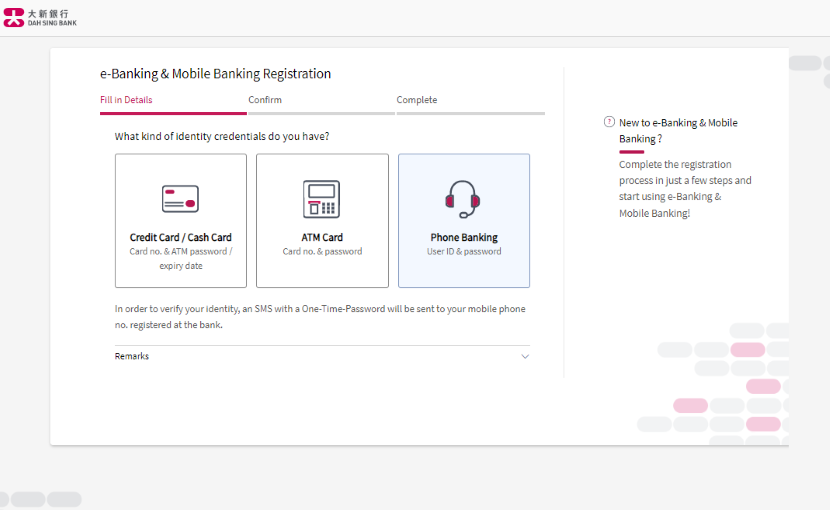
Task: Click the Dah Sing Bank logo
Action: (x=40, y=17)
